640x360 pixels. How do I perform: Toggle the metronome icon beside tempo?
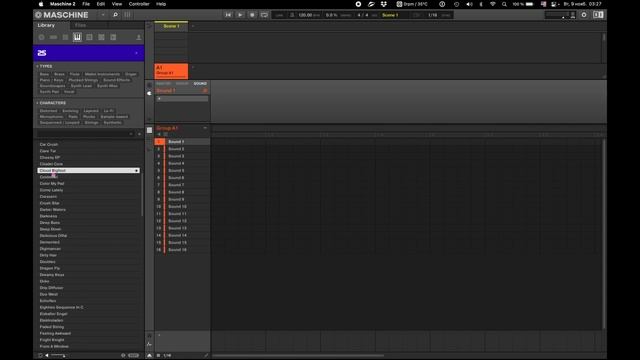coord(292,15)
